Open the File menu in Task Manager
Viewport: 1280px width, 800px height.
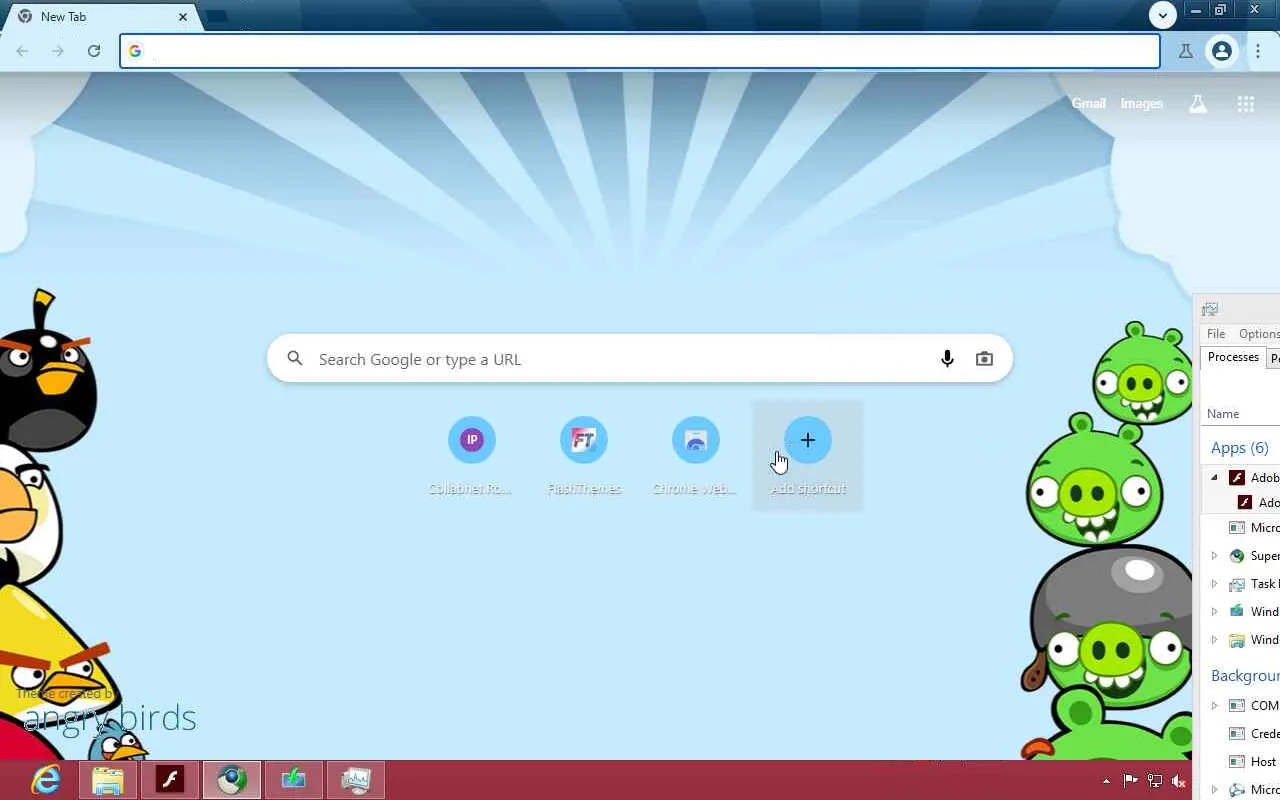coord(1216,334)
